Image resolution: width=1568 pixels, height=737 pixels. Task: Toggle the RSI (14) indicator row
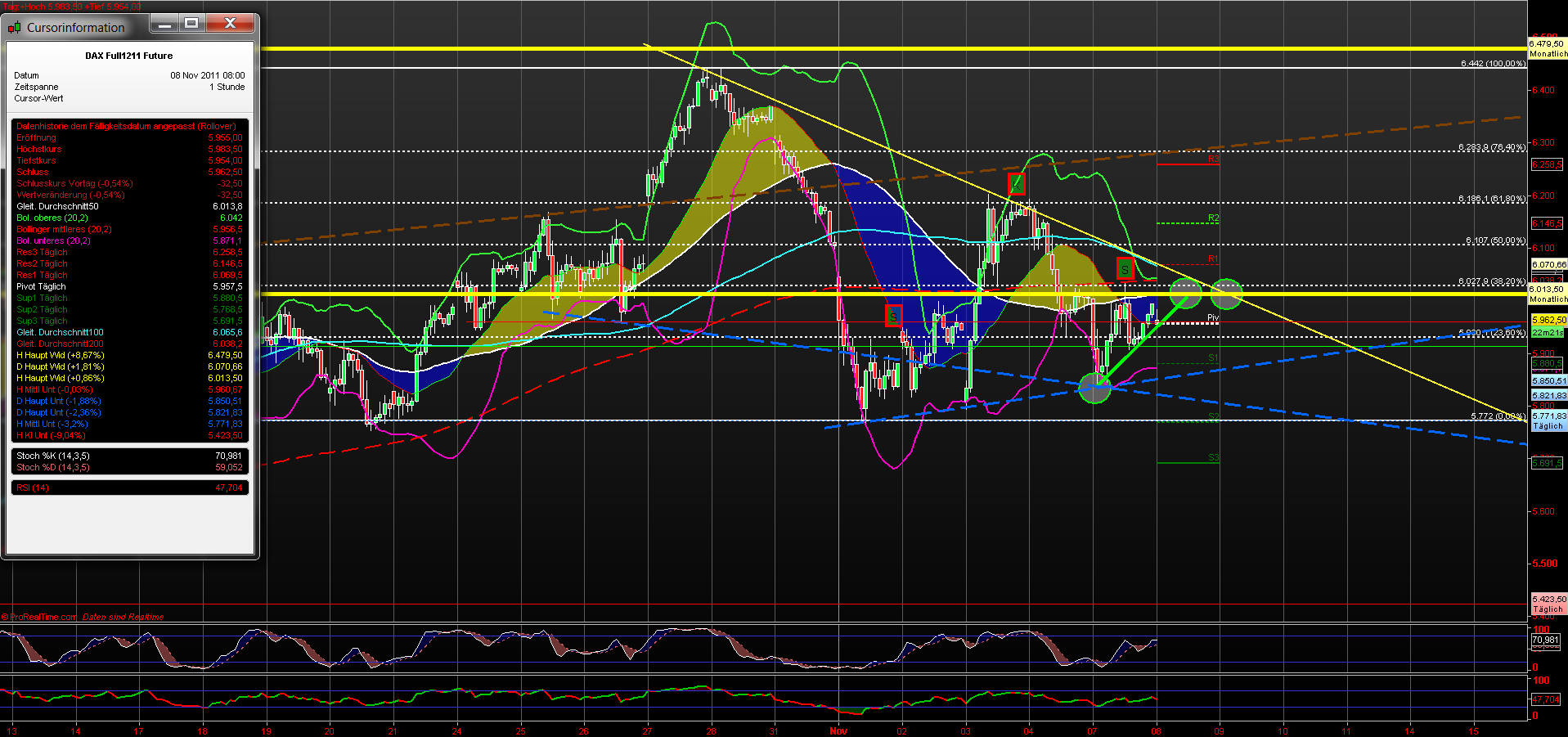[x=31, y=487]
